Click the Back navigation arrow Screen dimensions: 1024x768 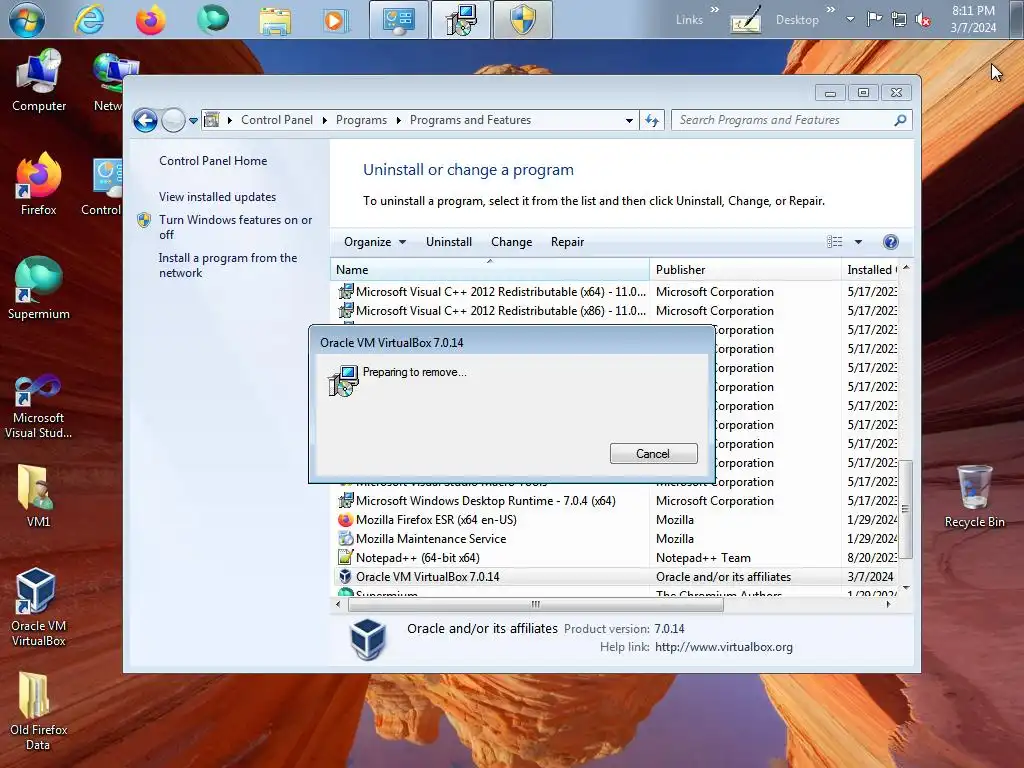click(x=145, y=120)
